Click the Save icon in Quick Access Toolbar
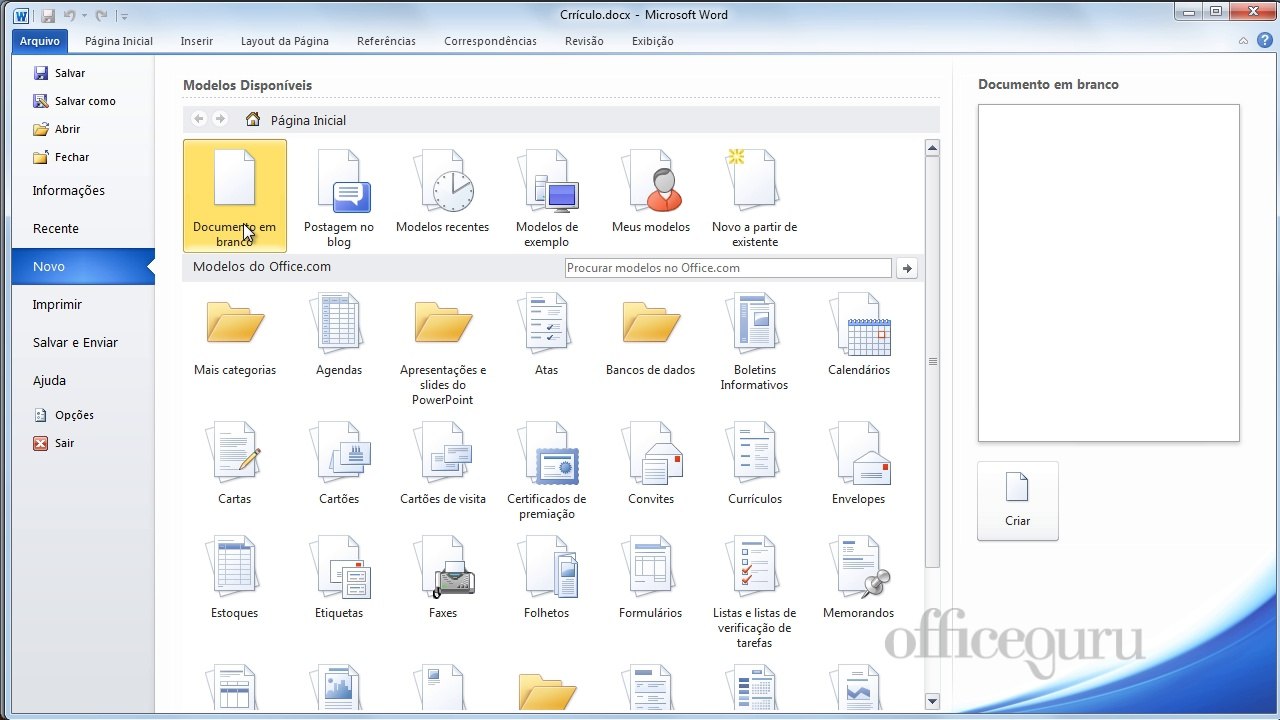The height and width of the screenshot is (720, 1280). 47,15
